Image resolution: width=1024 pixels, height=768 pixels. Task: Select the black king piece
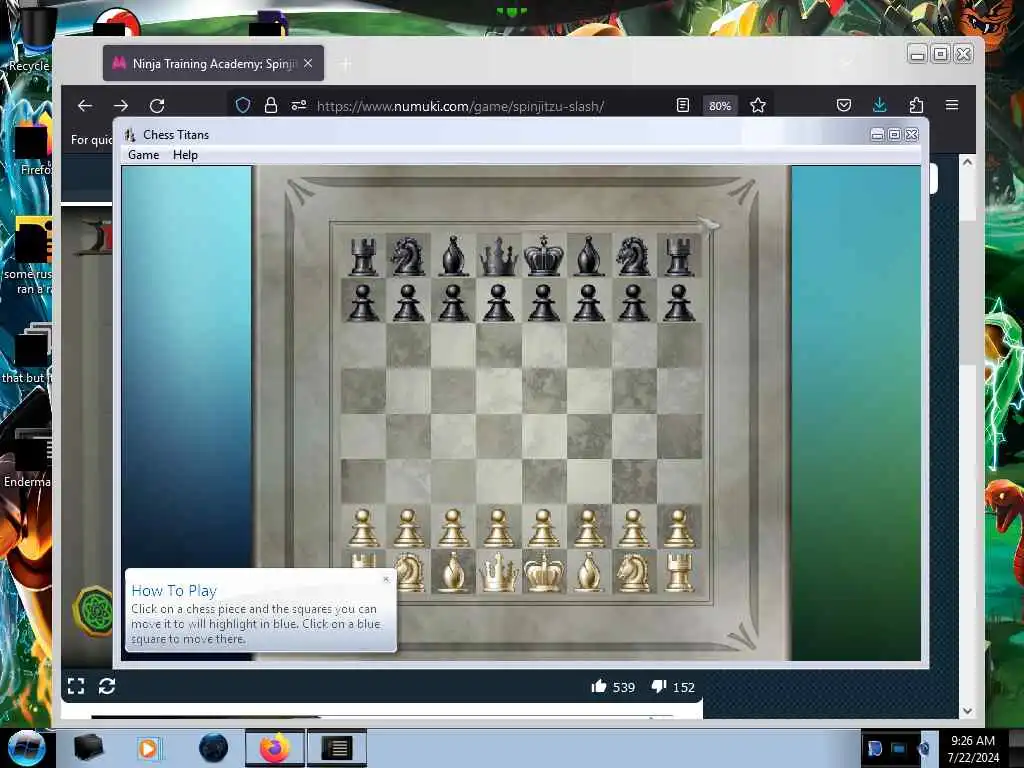pyautogui.click(x=543, y=255)
